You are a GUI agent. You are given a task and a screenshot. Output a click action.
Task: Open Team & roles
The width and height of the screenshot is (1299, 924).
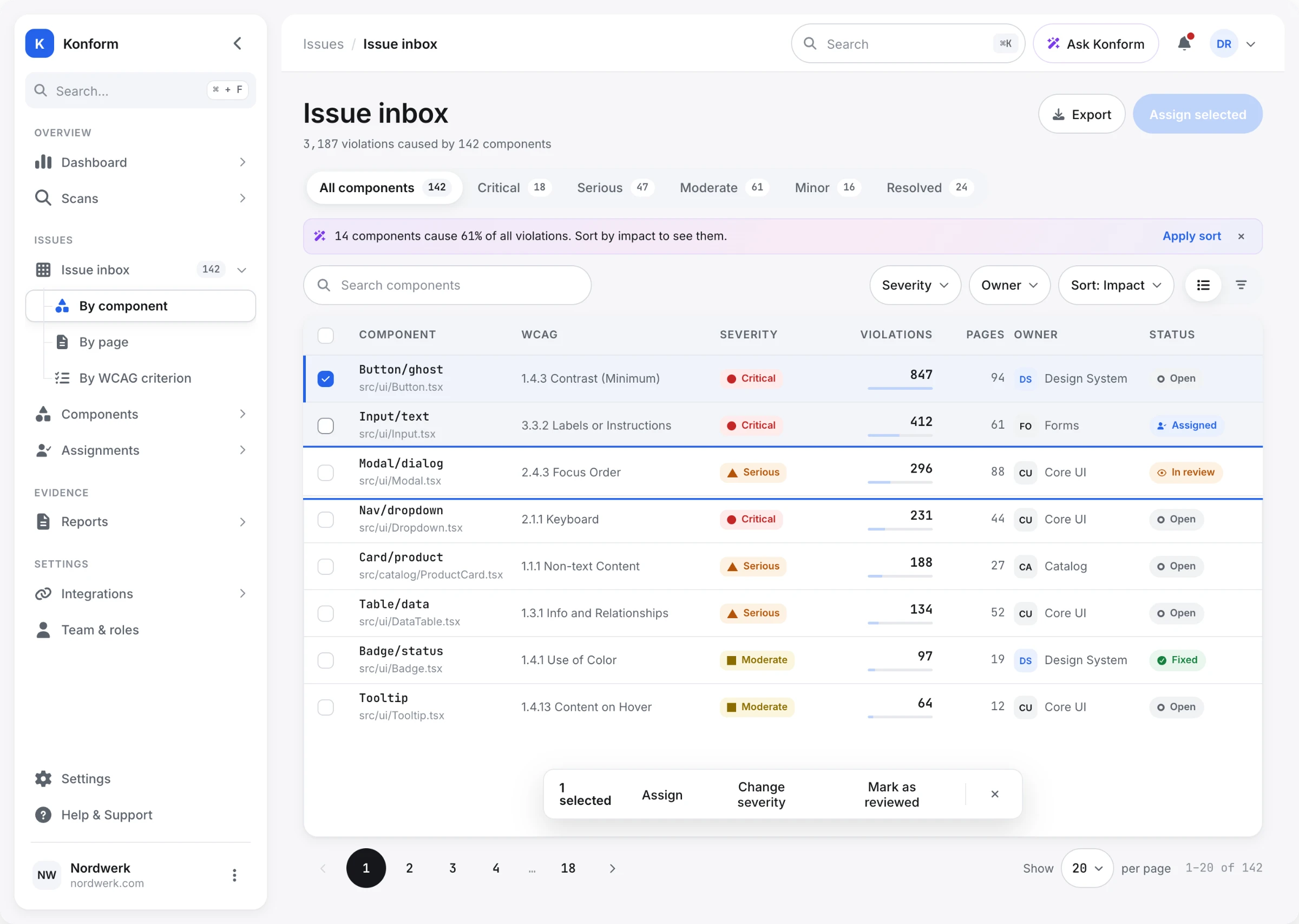[x=141, y=630]
